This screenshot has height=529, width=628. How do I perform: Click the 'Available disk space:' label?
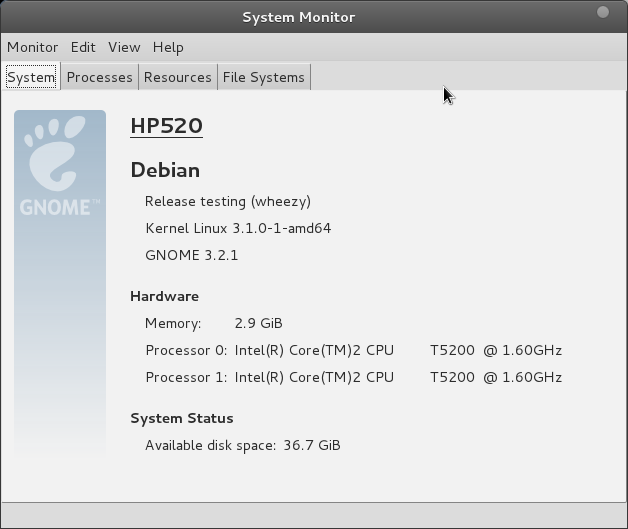coord(211,445)
